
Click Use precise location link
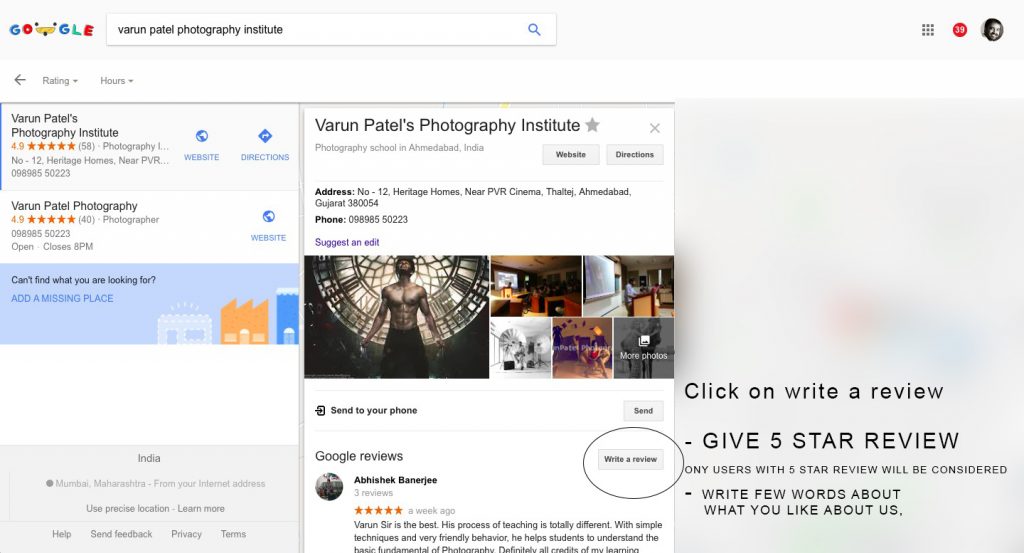pos(127,509)
